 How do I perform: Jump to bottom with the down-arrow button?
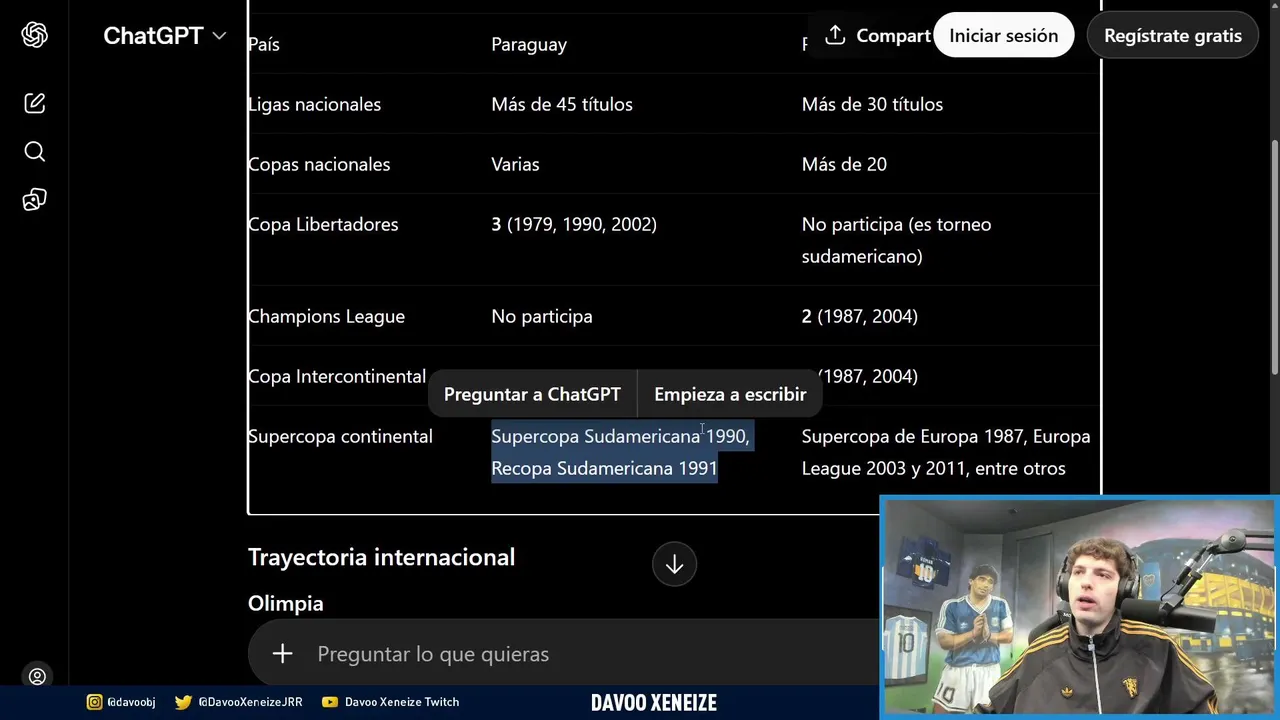[x=674, y=564]
